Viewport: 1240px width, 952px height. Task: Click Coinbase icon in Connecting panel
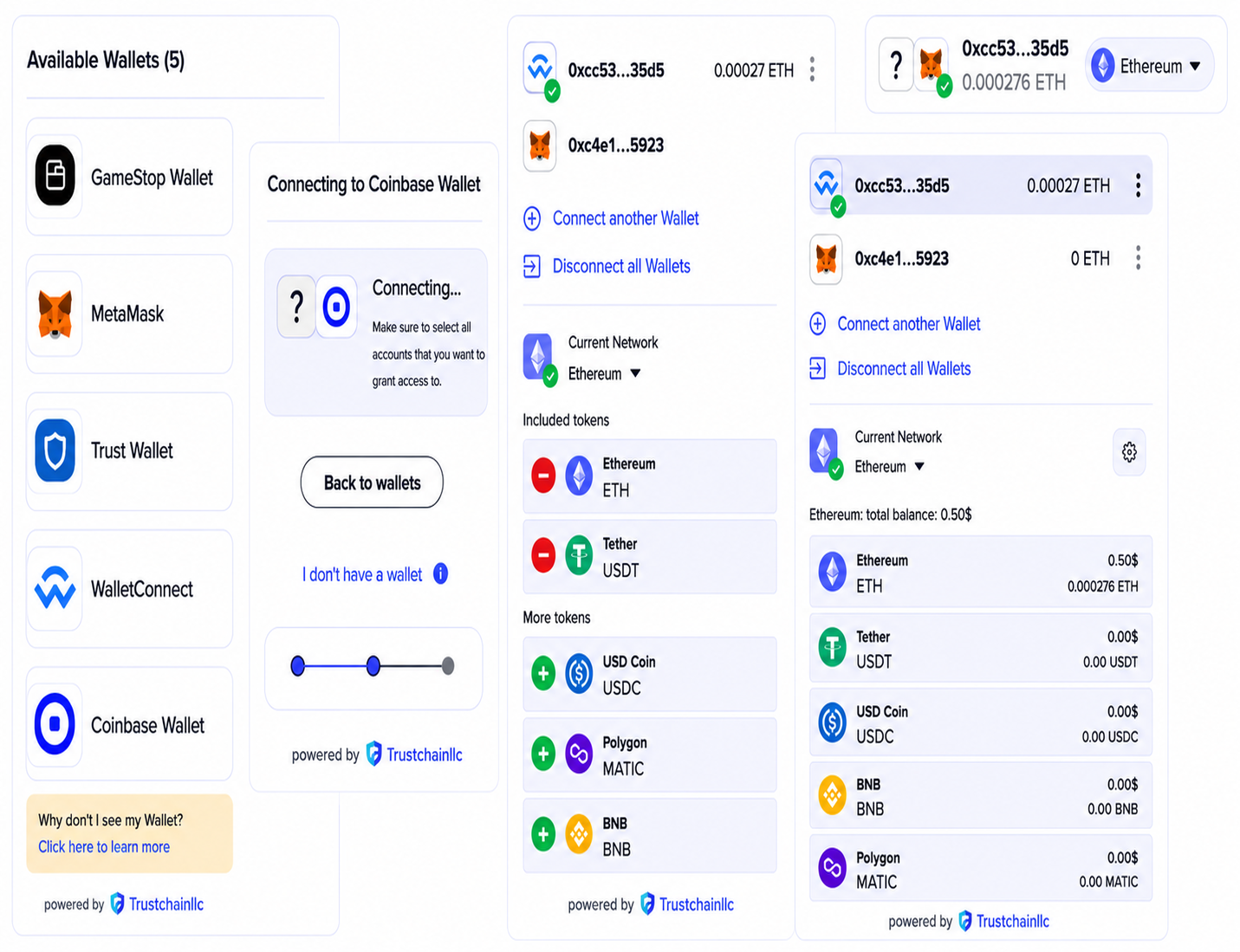click(x=336, y=307)
